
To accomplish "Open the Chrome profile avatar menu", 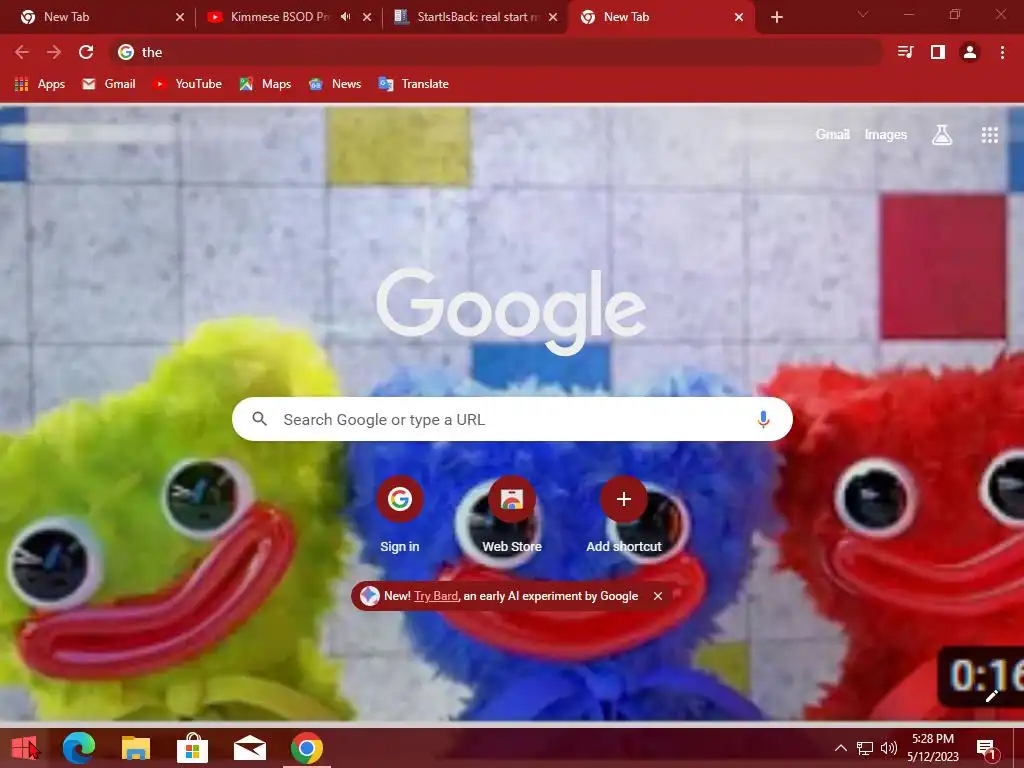I will pos(970,52).
